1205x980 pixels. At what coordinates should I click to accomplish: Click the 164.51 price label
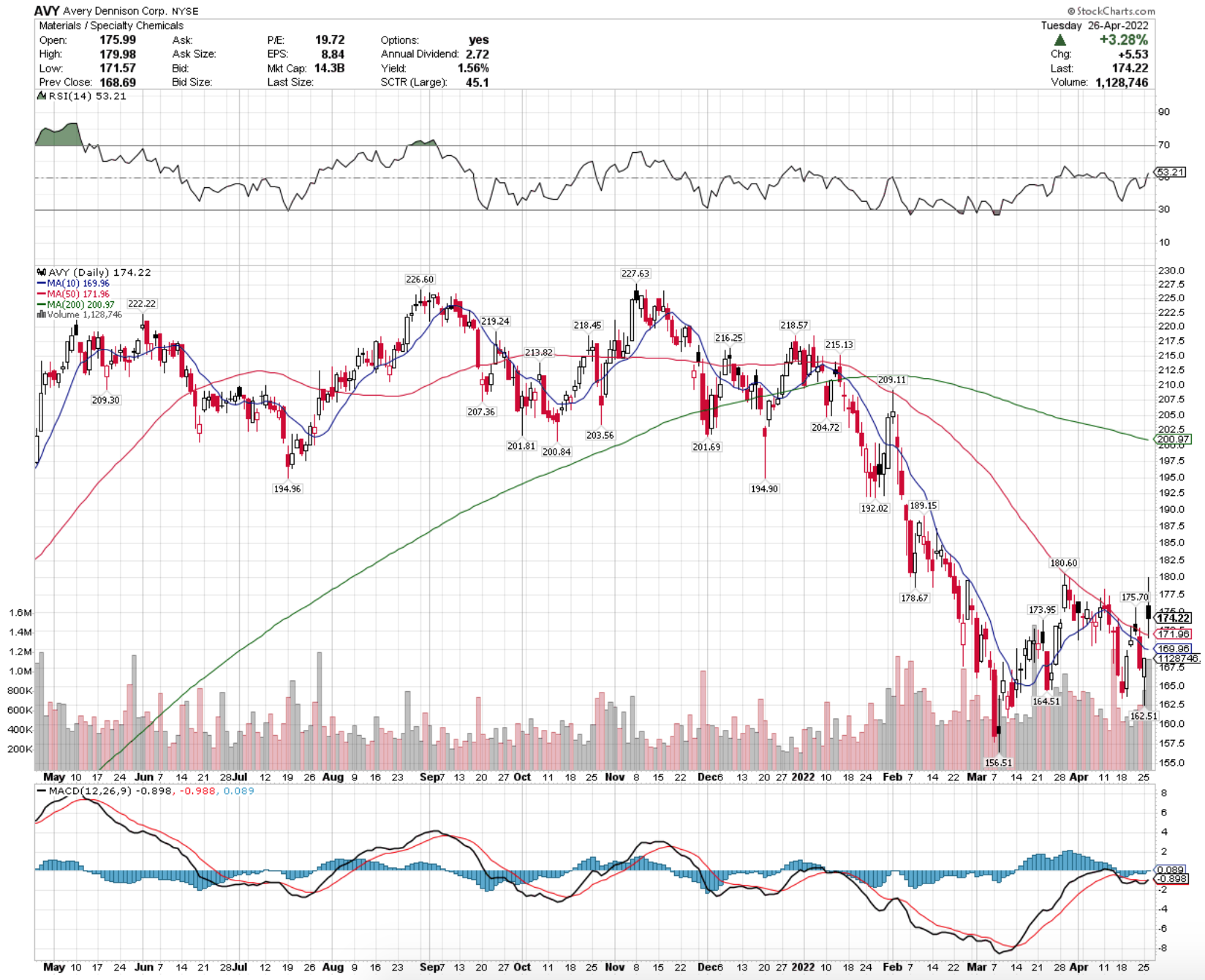pos(1046,701)
